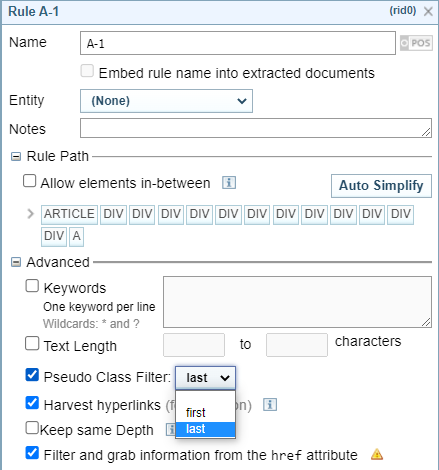This screenshot has height=470, width=439.
Task: Click the warning triangle icon near href attribute
Action: [x=377, y=454]
